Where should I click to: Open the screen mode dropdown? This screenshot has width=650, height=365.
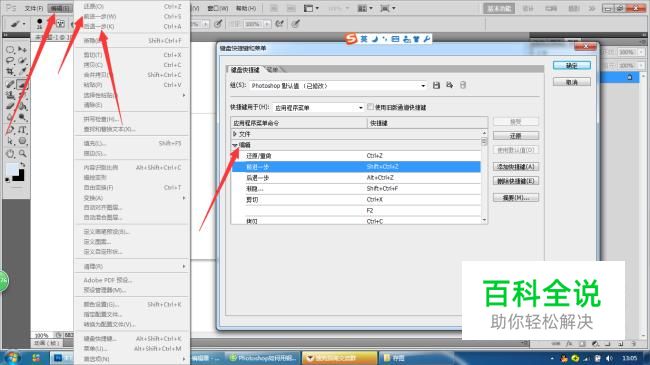tap(388, 8)
